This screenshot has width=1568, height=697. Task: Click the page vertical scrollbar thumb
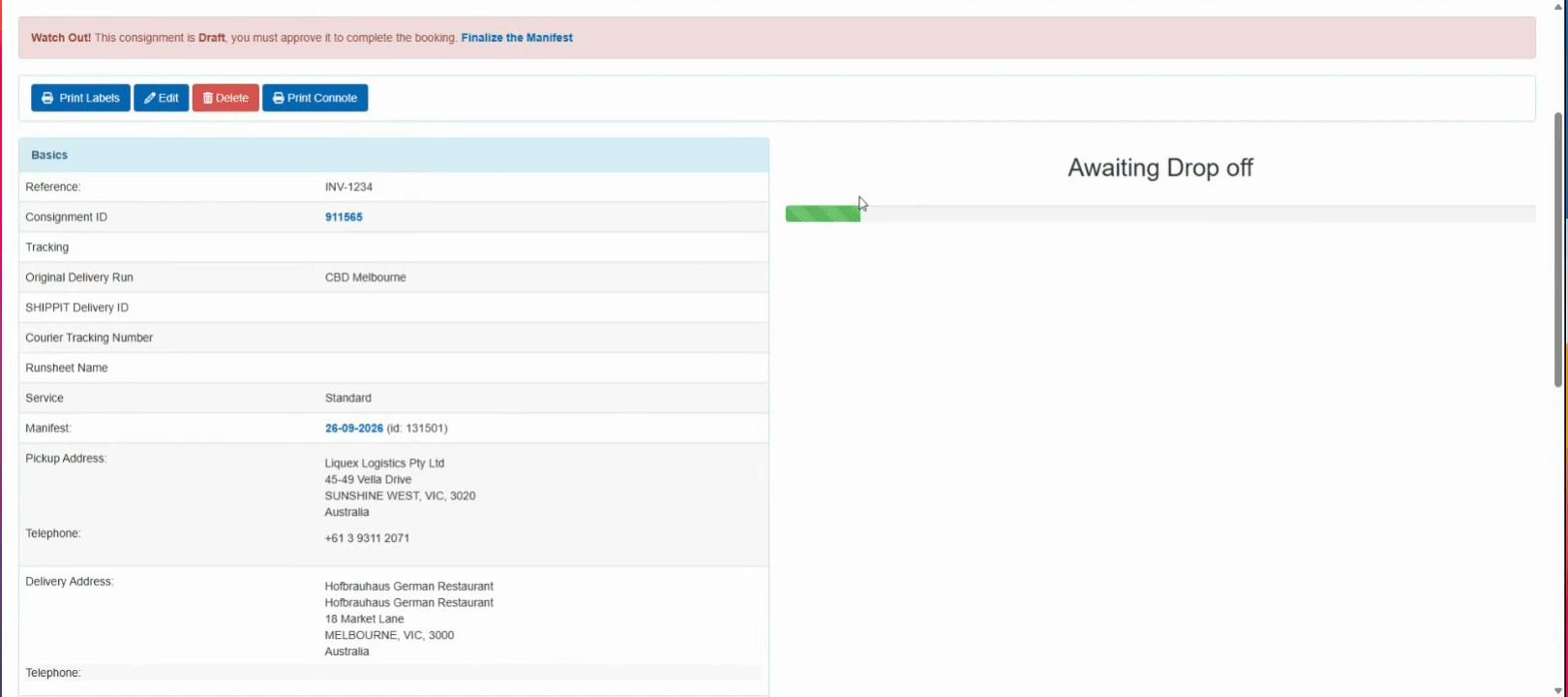tap(1558, 250)
